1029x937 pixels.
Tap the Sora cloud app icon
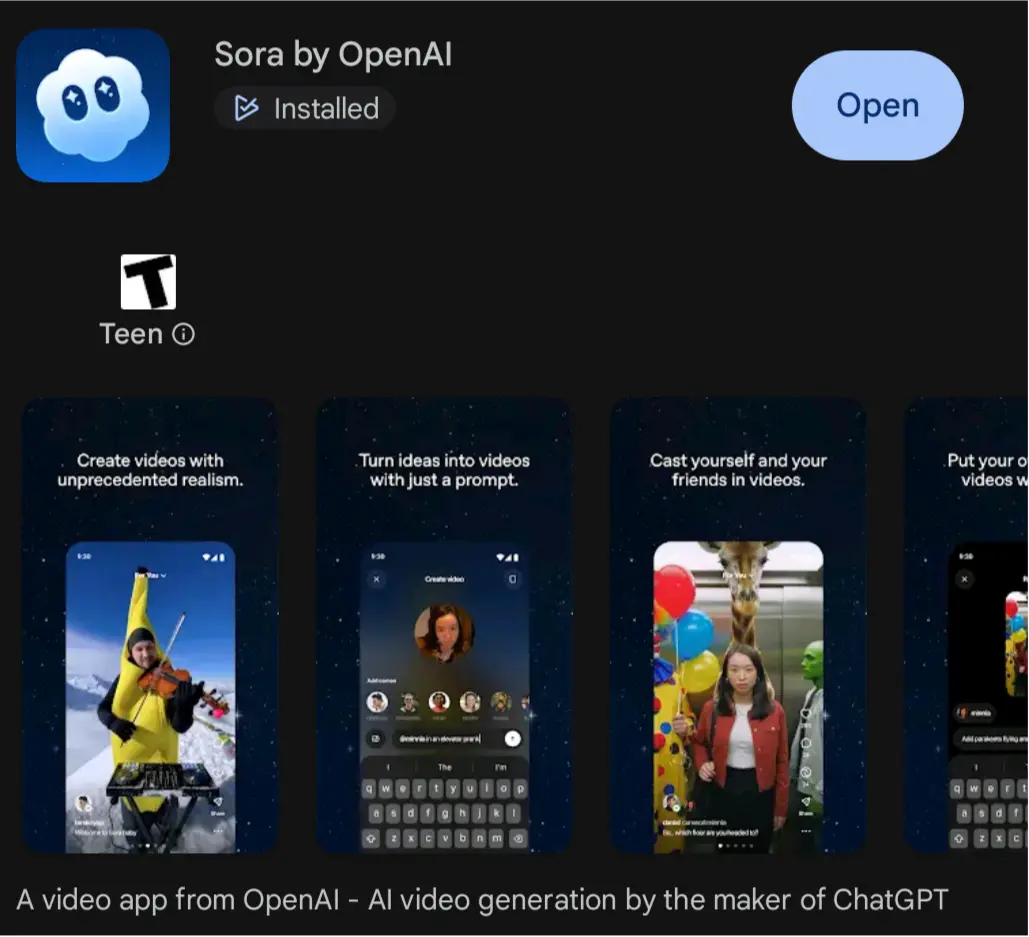[93, 106]
